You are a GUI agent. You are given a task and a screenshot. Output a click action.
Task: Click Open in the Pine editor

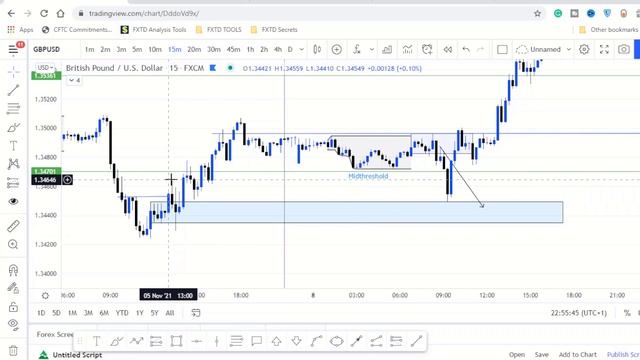[517, 355]
